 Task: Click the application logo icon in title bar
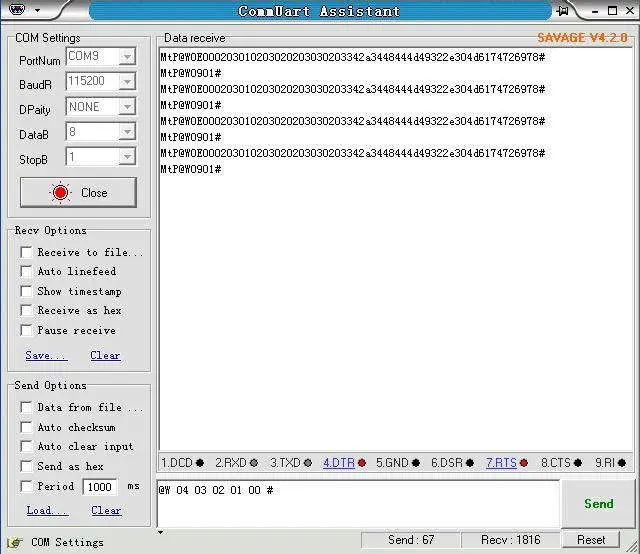17,9
